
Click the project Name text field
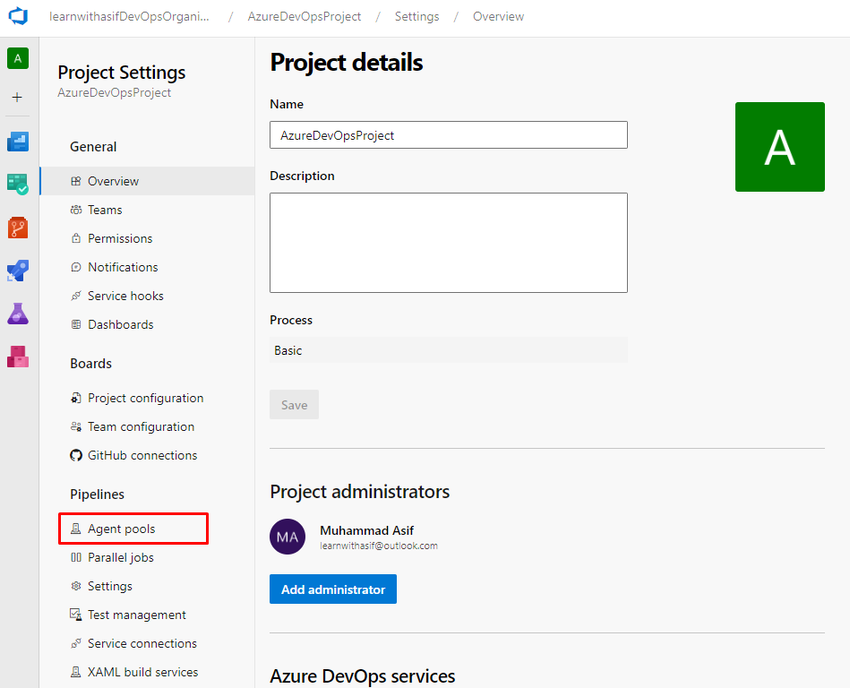pyautogui.click(x=448, y=135)
